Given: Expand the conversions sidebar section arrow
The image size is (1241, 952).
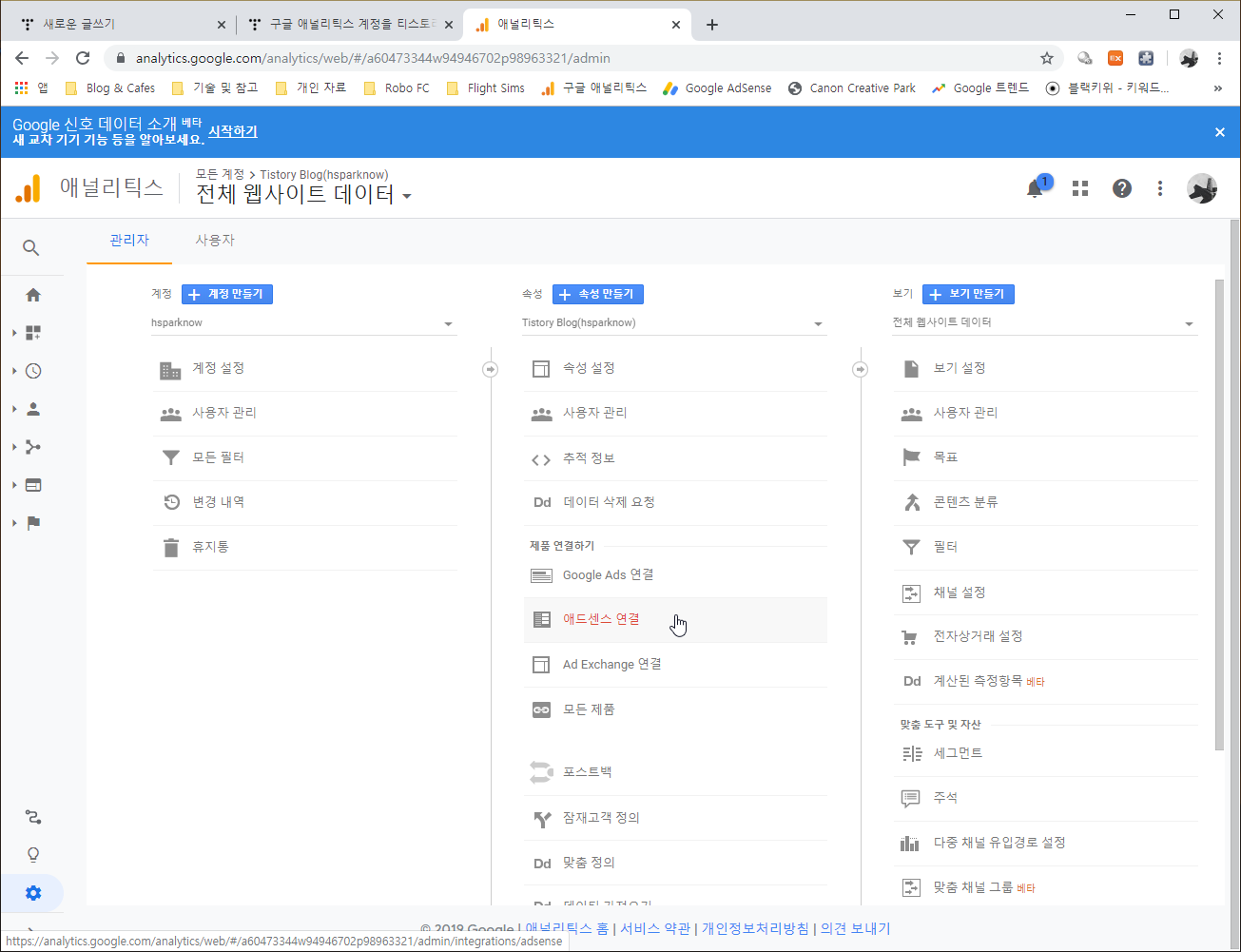Looking at the screenshot, I should pos(14,523).
